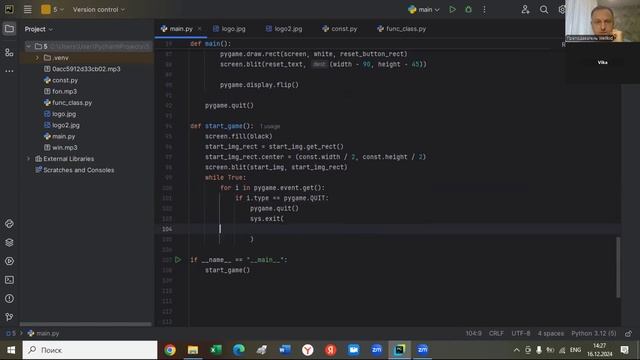Click caret position 104:9 in status bar
The height and width of the screenshot is (360, 640).
click(473, 333)
